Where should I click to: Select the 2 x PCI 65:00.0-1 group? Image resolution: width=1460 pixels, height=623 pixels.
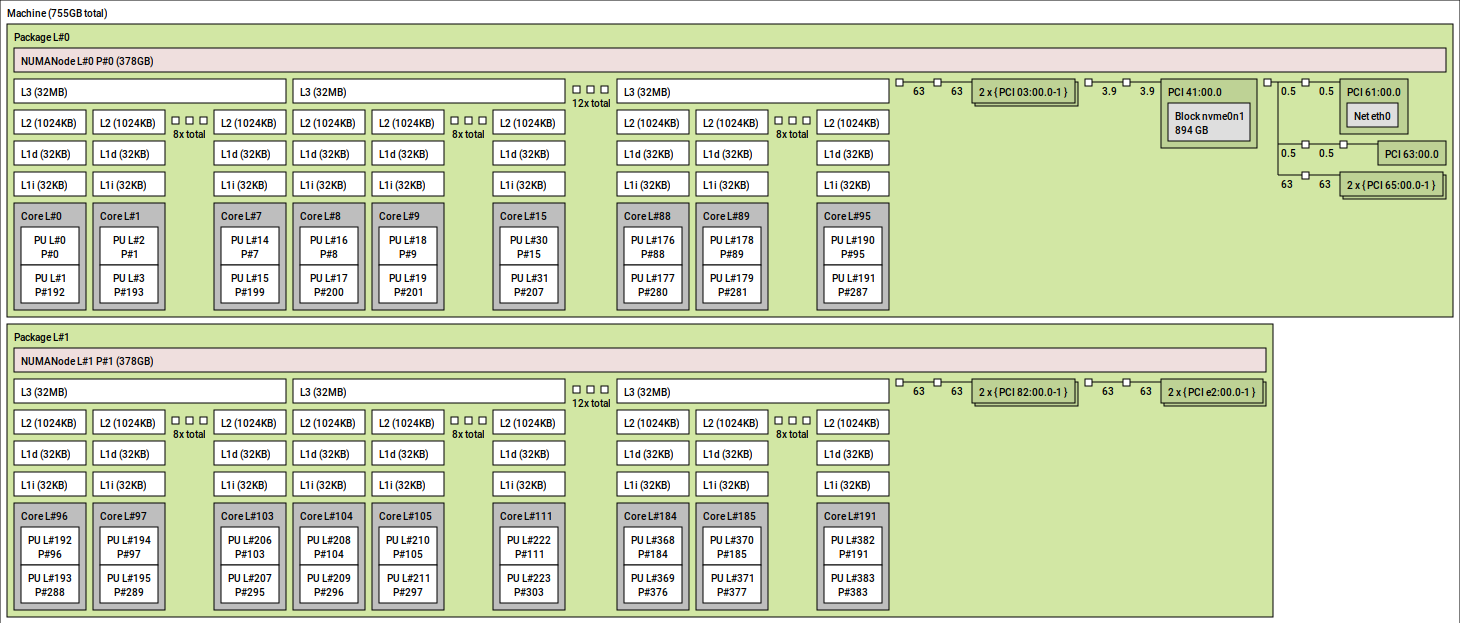(1393, 185)
